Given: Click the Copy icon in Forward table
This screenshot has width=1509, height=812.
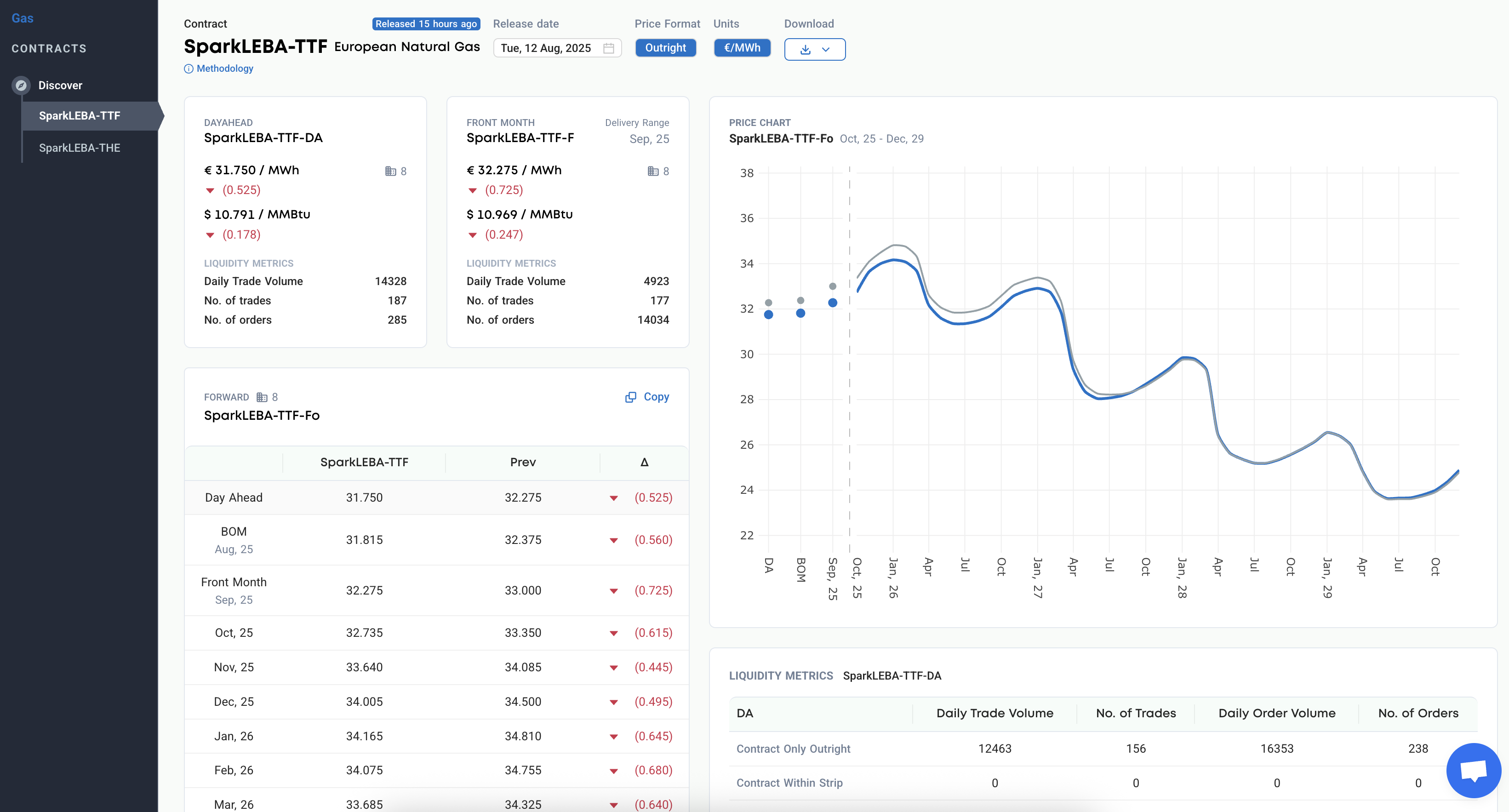Looking at the screenshot, I should [630, 397].
